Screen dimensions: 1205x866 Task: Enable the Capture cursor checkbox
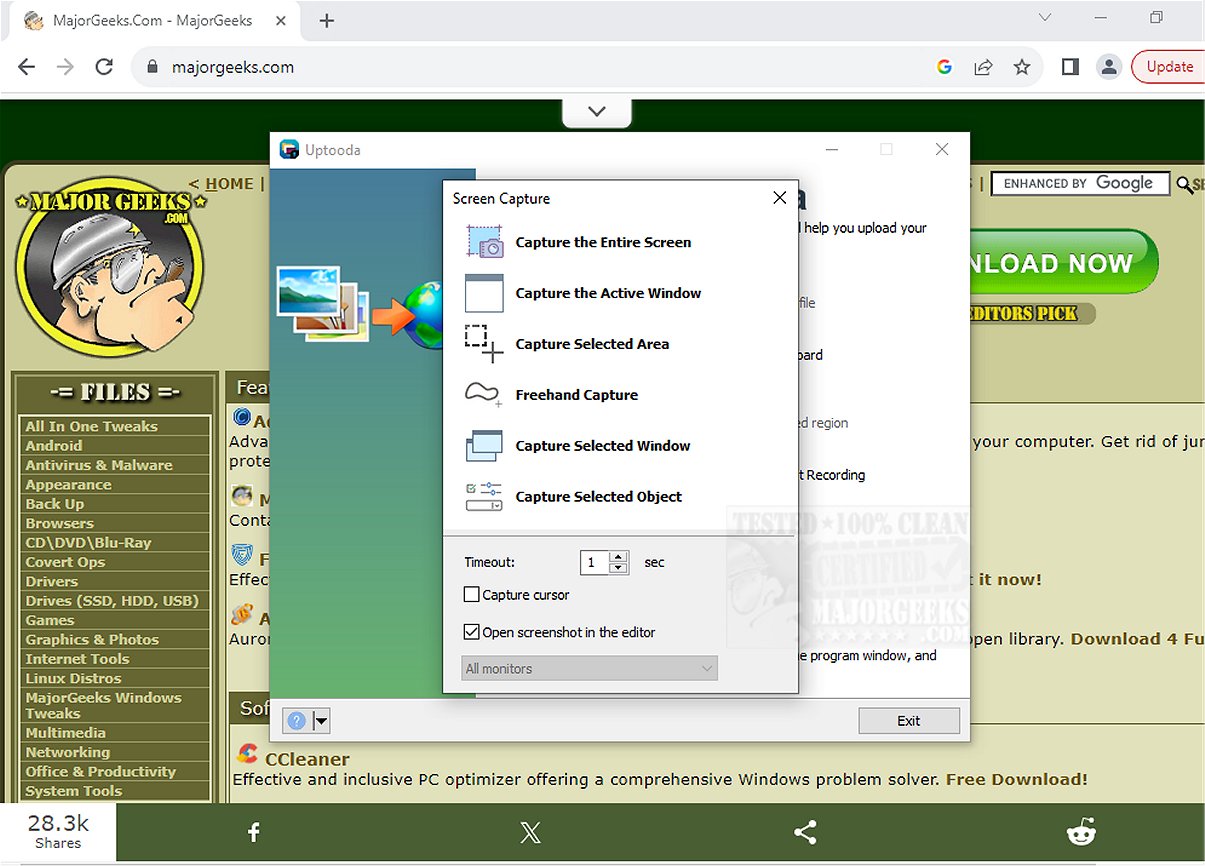tap(472, 595)
